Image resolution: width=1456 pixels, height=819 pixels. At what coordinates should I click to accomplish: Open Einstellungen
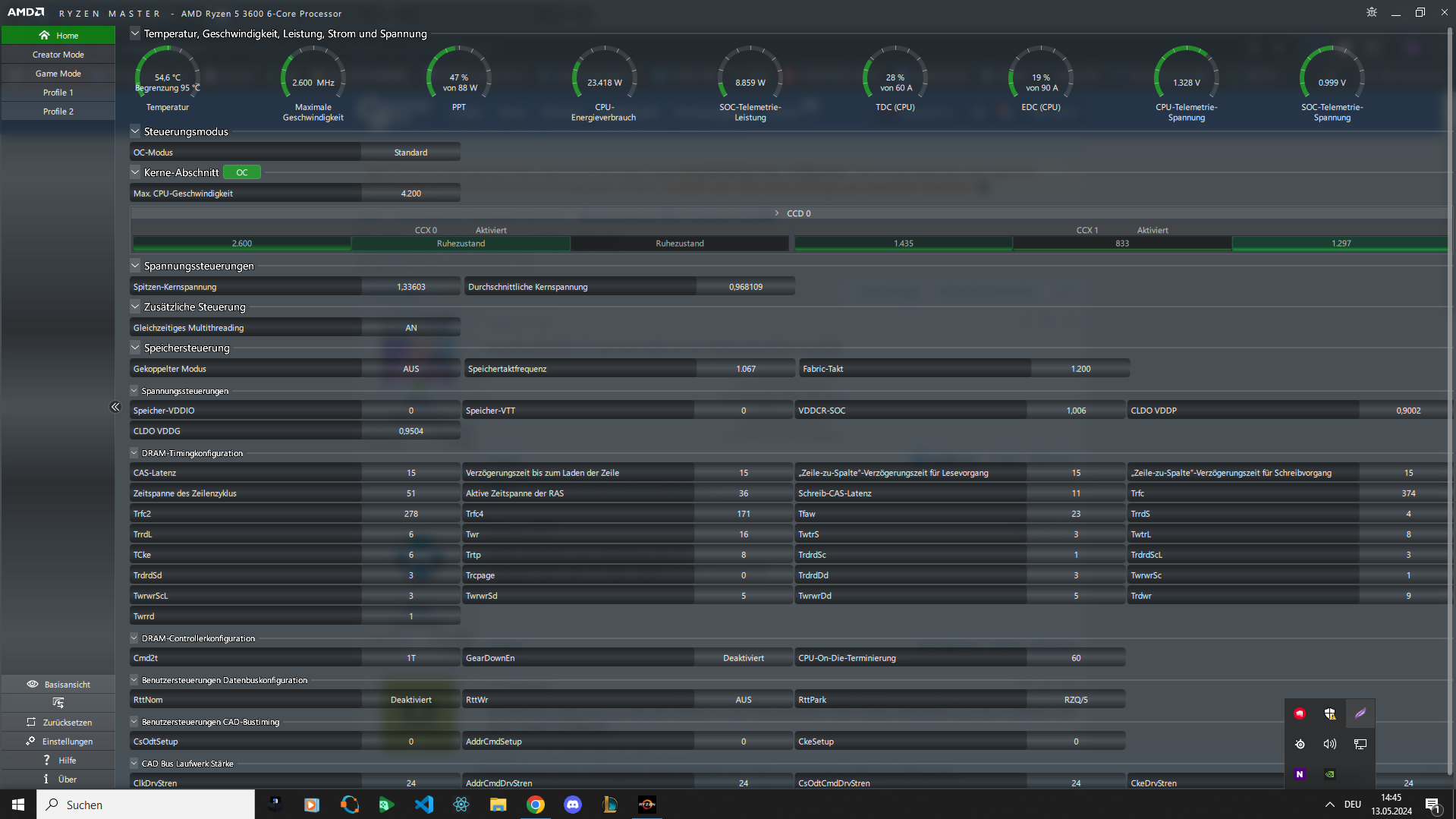[58, 741]
